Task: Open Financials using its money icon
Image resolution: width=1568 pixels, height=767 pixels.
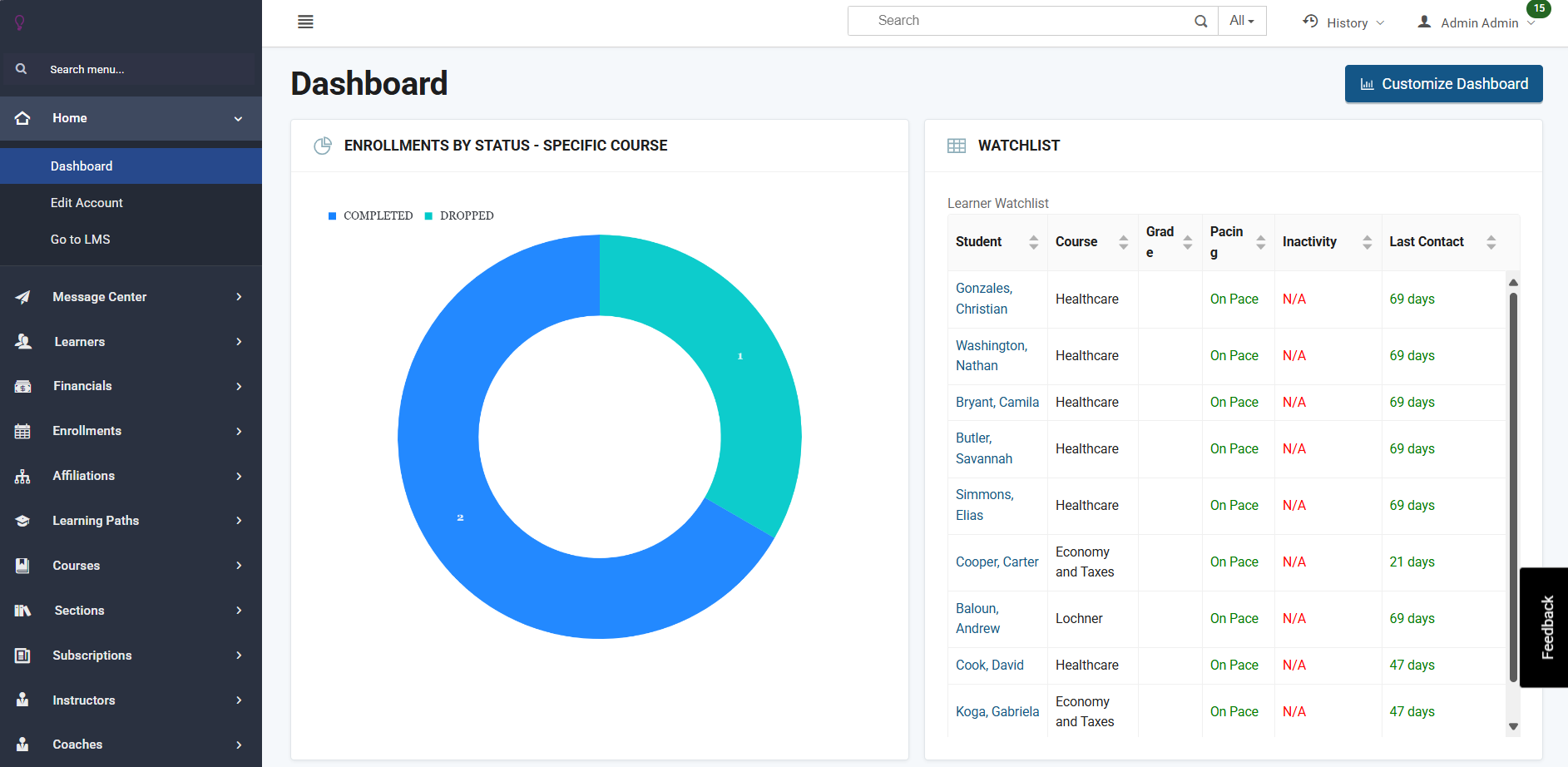Action: click(23, 386)
